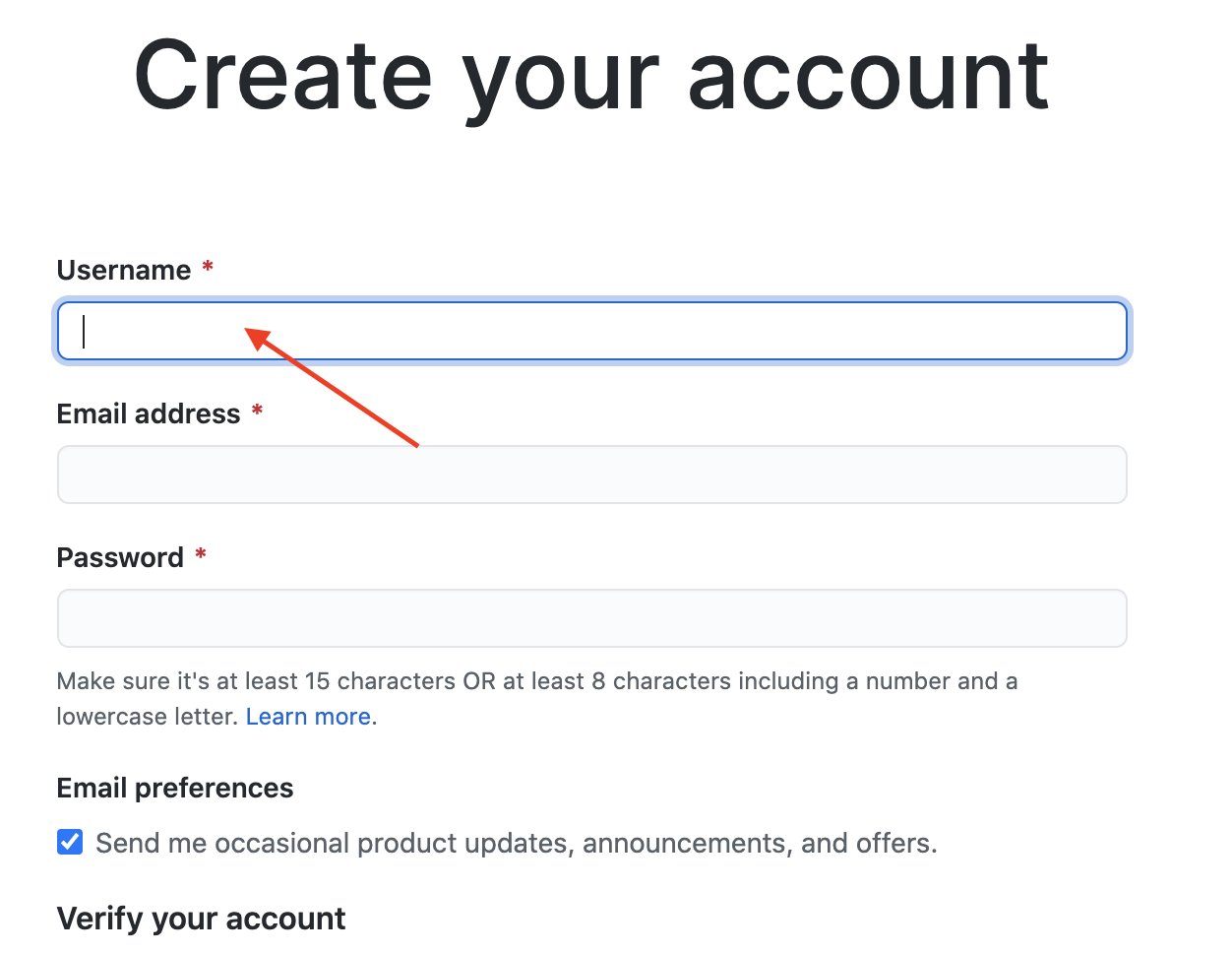The width and height of the screenshot is (1232, 953).
Task: Click the word 'lowercase letter' in password hint
Action: pos(147,717)
